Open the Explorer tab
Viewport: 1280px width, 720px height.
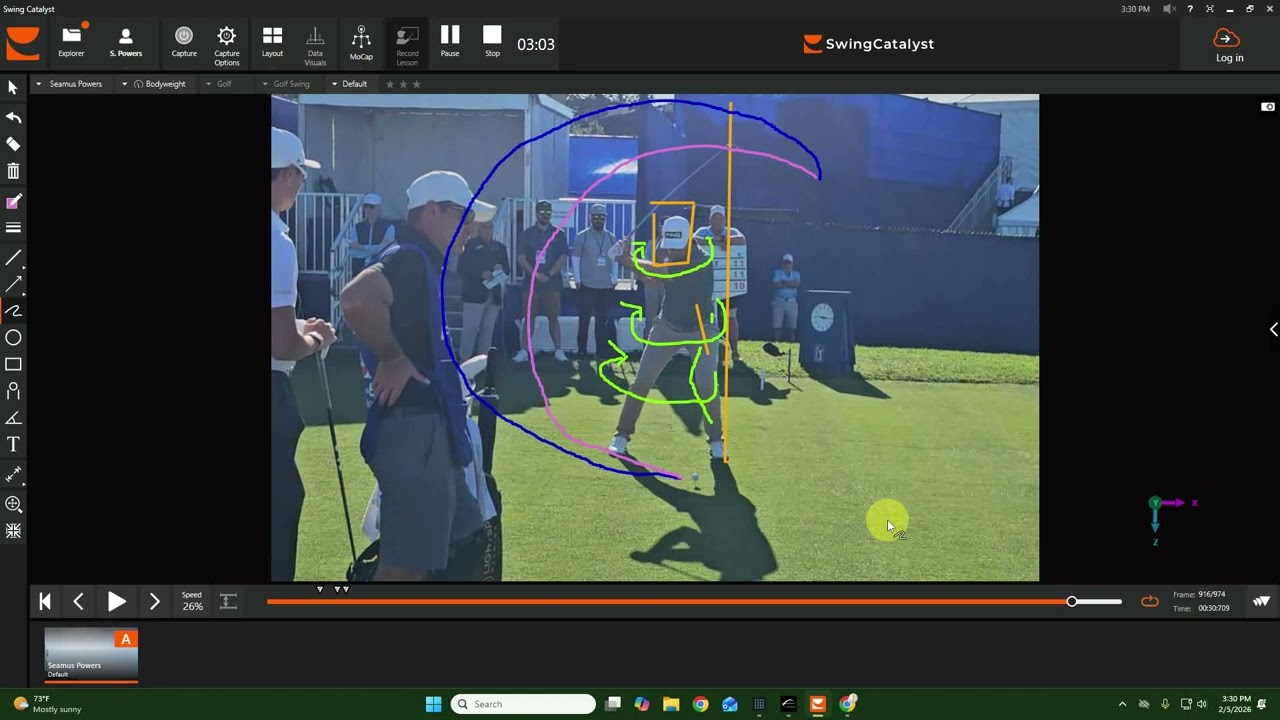click(71, 44)
